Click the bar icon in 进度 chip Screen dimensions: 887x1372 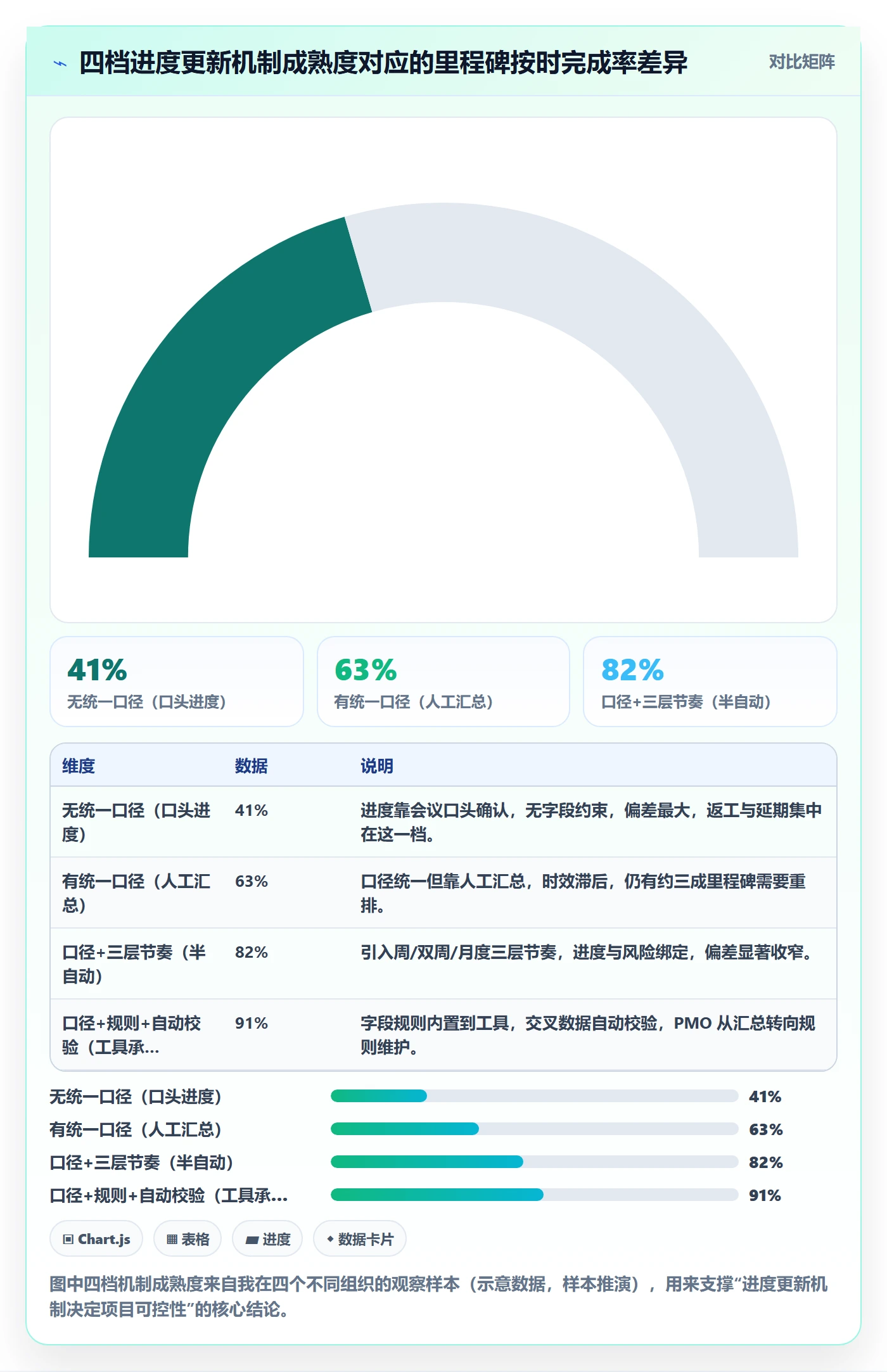252,1240
